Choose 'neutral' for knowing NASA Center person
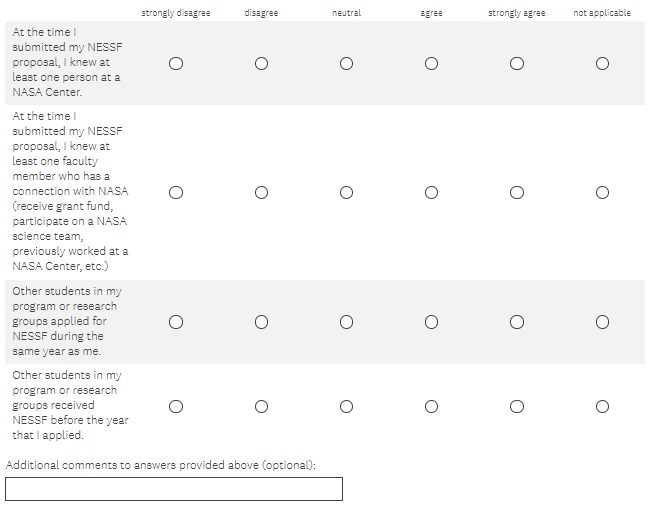Image resolution: width=650 pixels, height=506 pixels. 346,63
